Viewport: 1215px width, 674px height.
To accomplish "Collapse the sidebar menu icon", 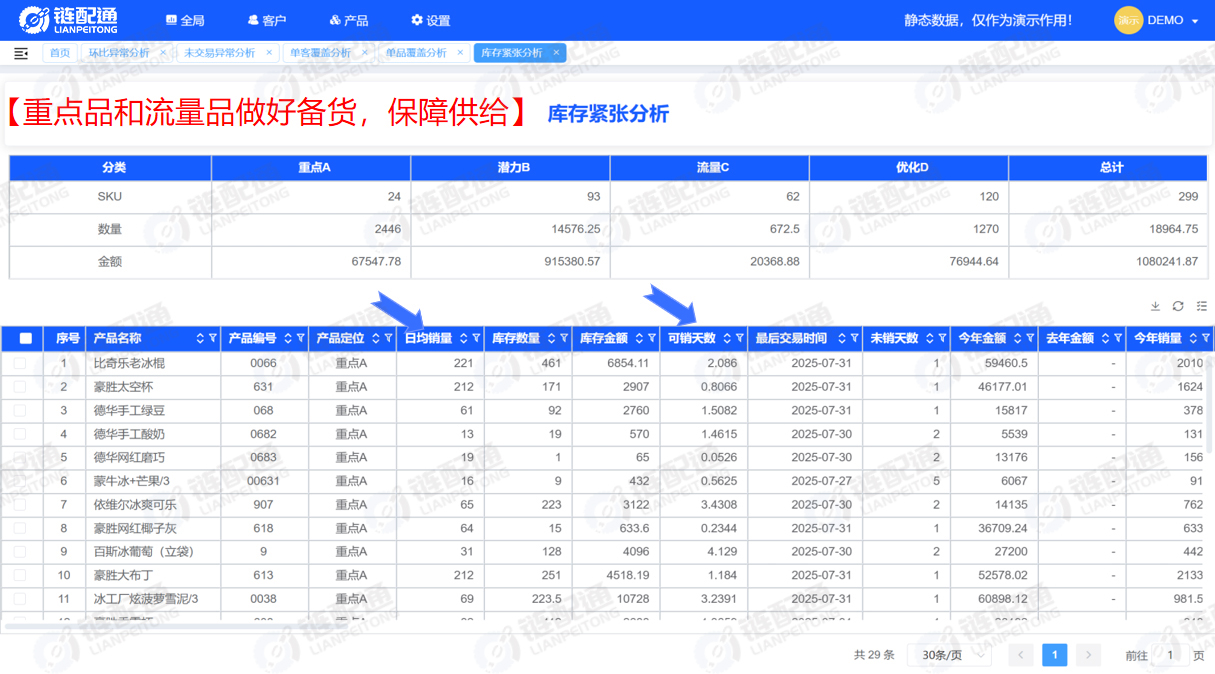I will (21, 53).
